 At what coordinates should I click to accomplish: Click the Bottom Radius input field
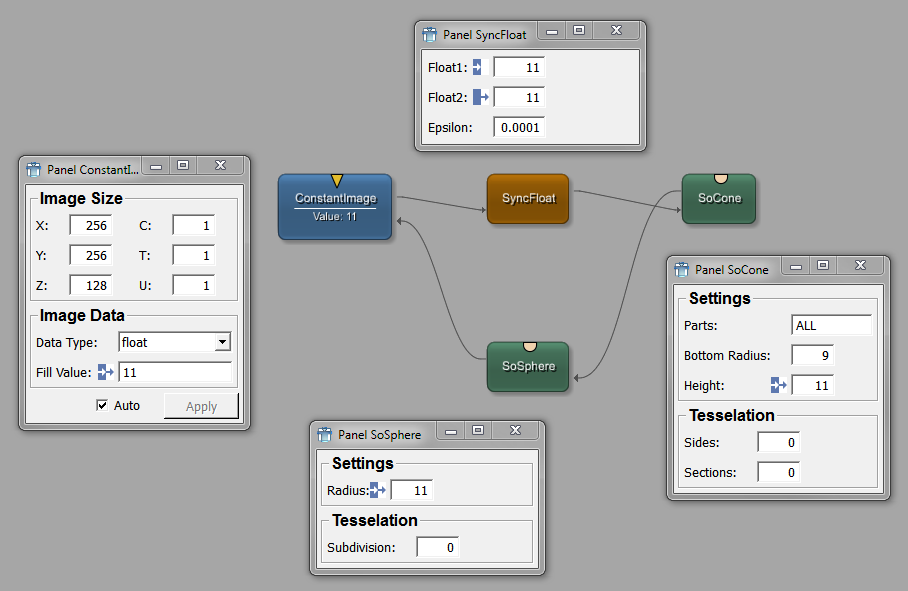point(812,355)
